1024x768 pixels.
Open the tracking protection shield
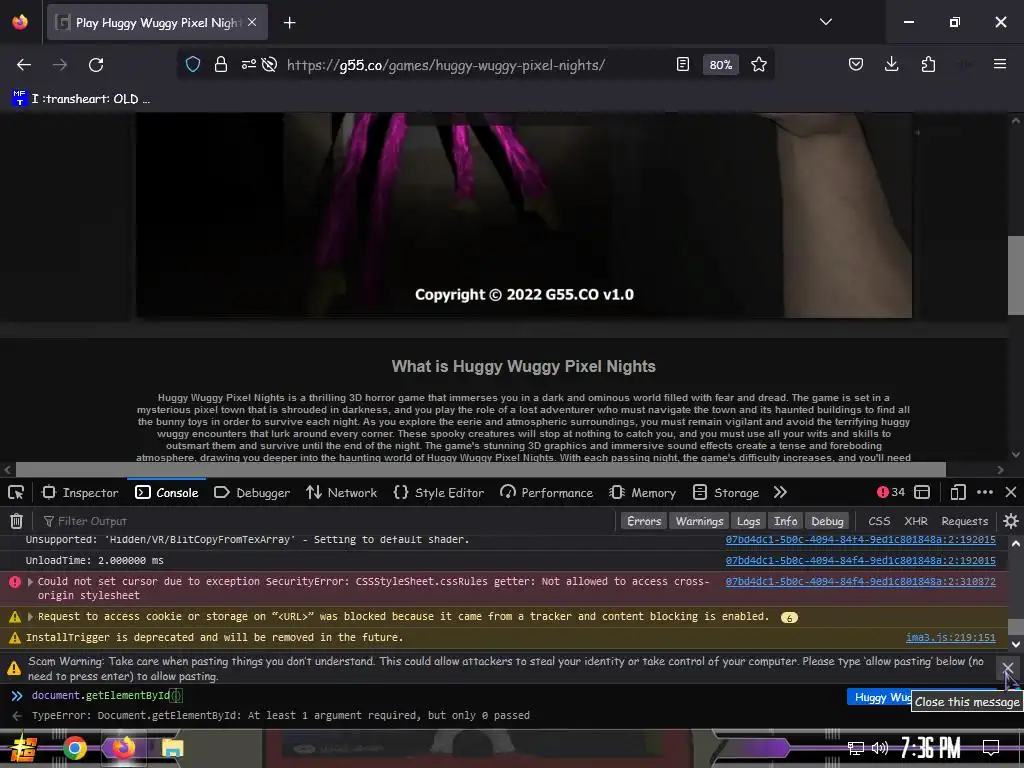[193, 64]
